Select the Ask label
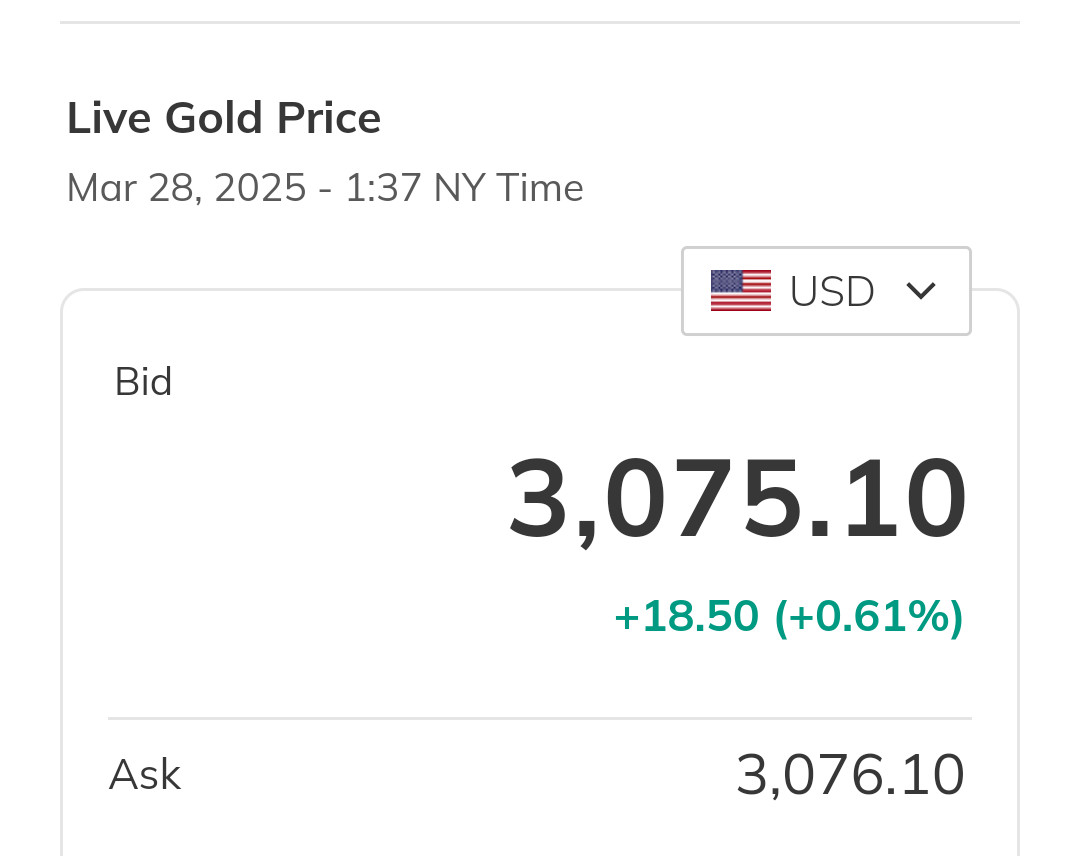1080x856 pixels. pyautogui.click(x=145, y=775)
